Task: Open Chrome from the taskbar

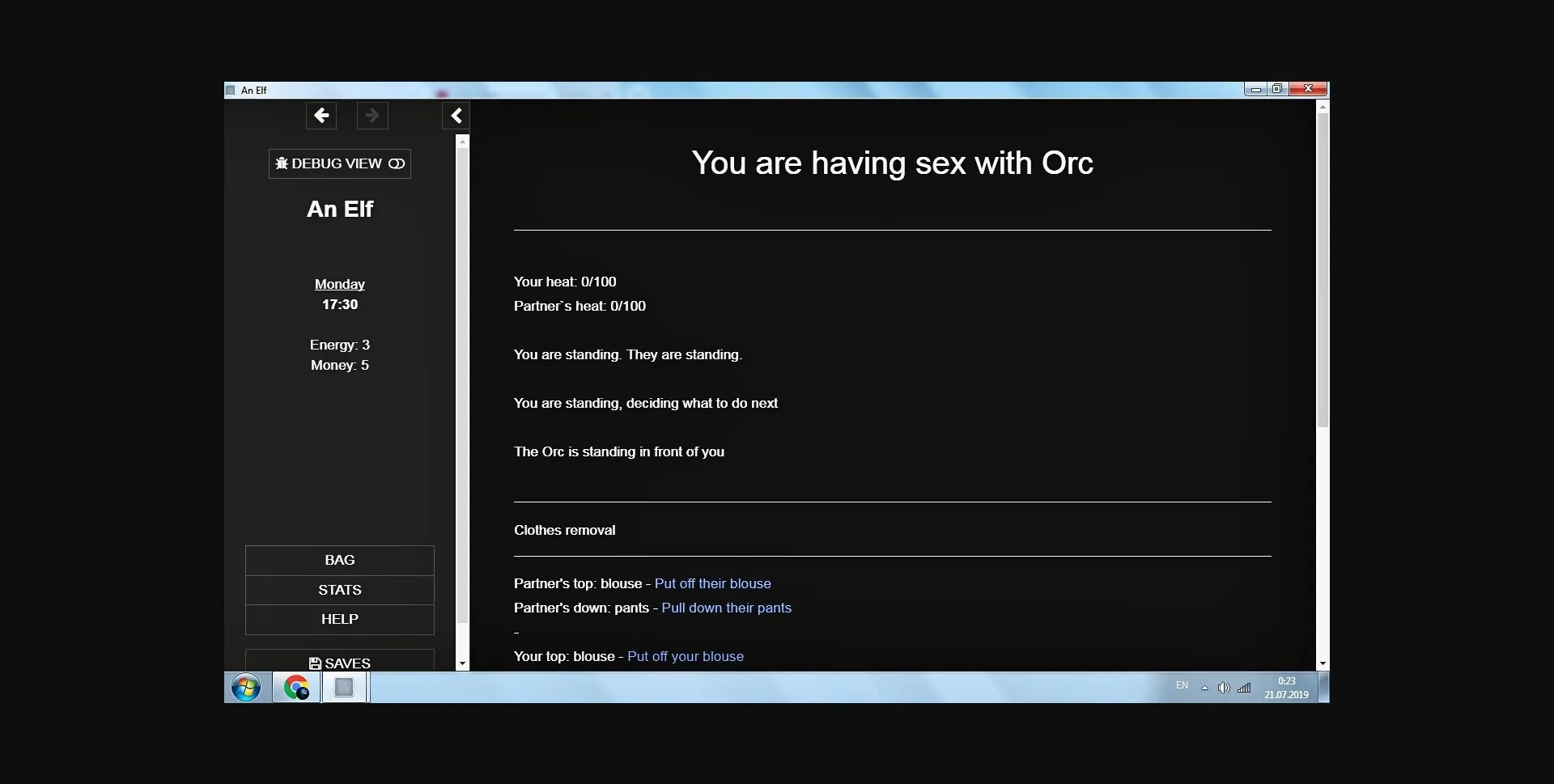Action: [x=296, y=688]
